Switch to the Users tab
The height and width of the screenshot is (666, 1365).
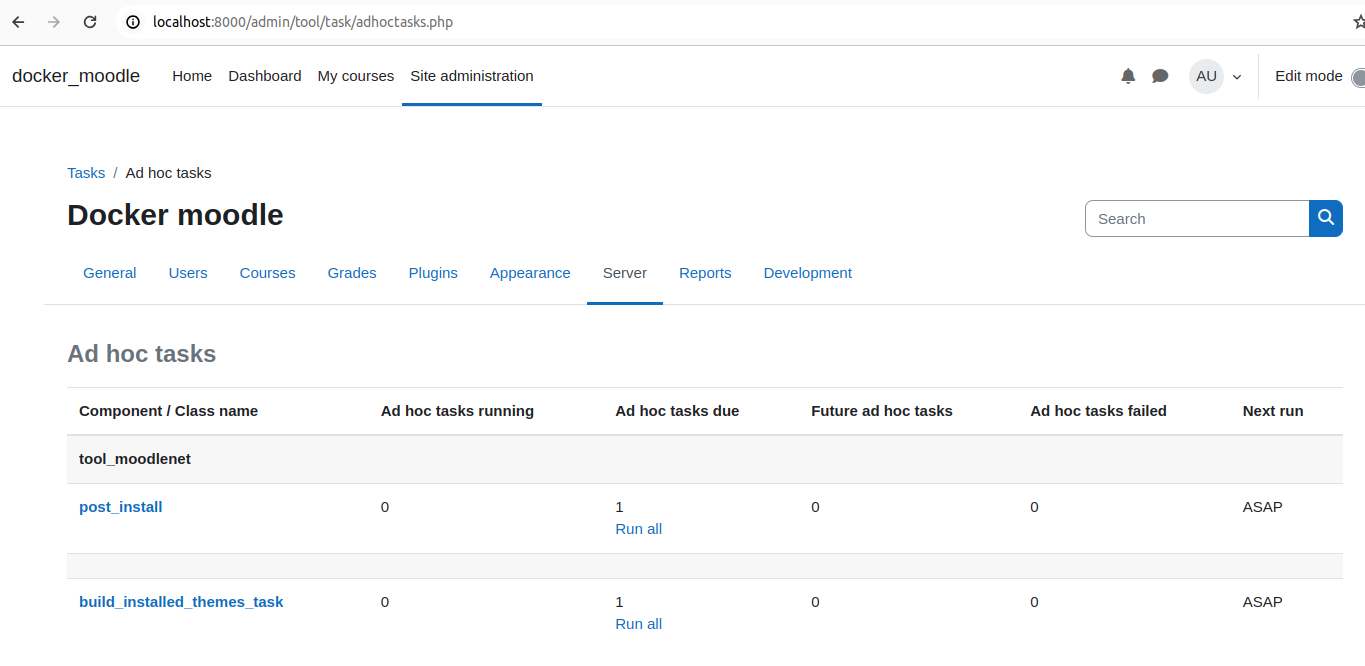point(188,273)
